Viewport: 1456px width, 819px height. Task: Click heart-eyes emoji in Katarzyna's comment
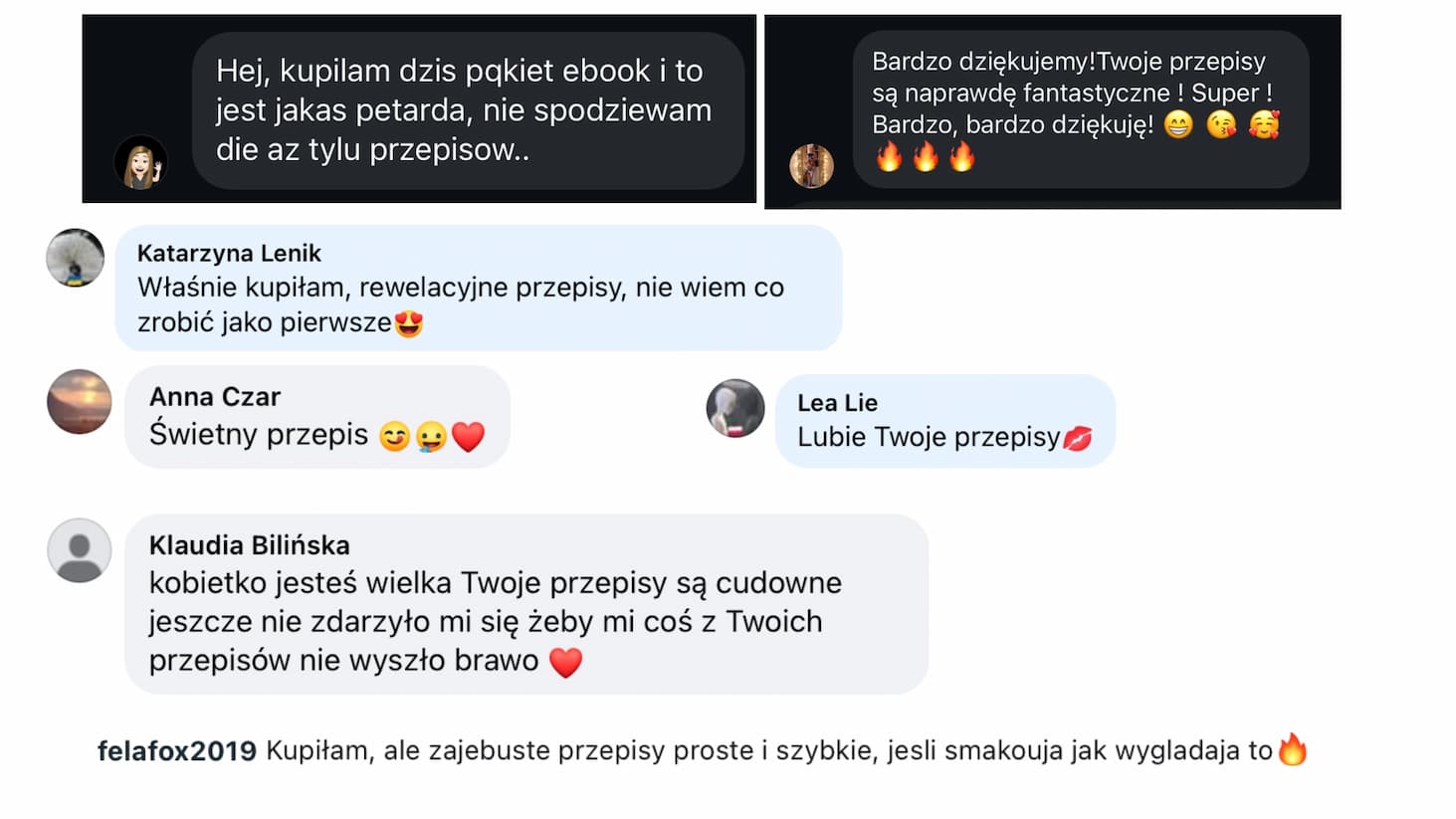click(x=409, y=322)
